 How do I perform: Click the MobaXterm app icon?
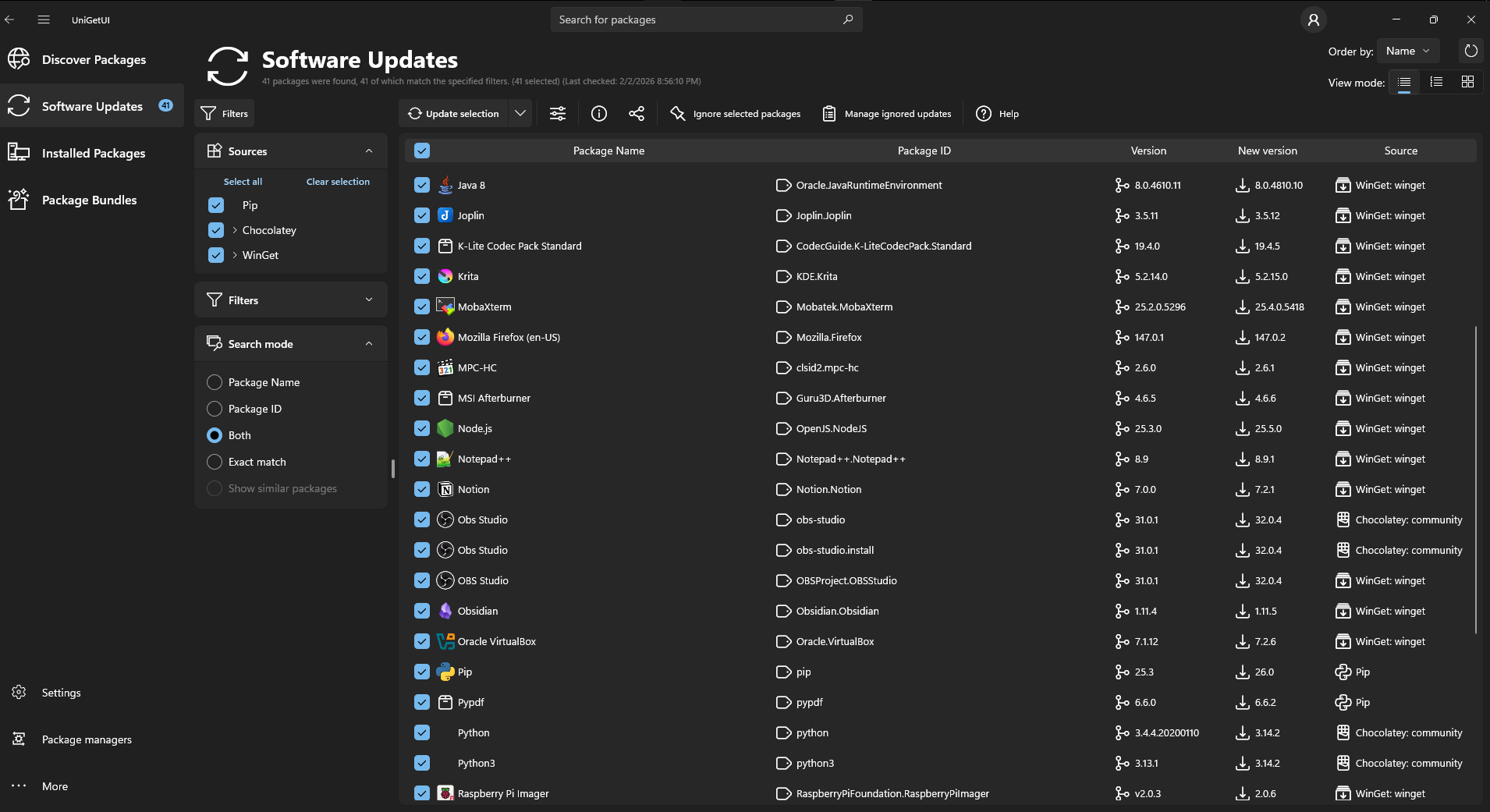(445, 307)
